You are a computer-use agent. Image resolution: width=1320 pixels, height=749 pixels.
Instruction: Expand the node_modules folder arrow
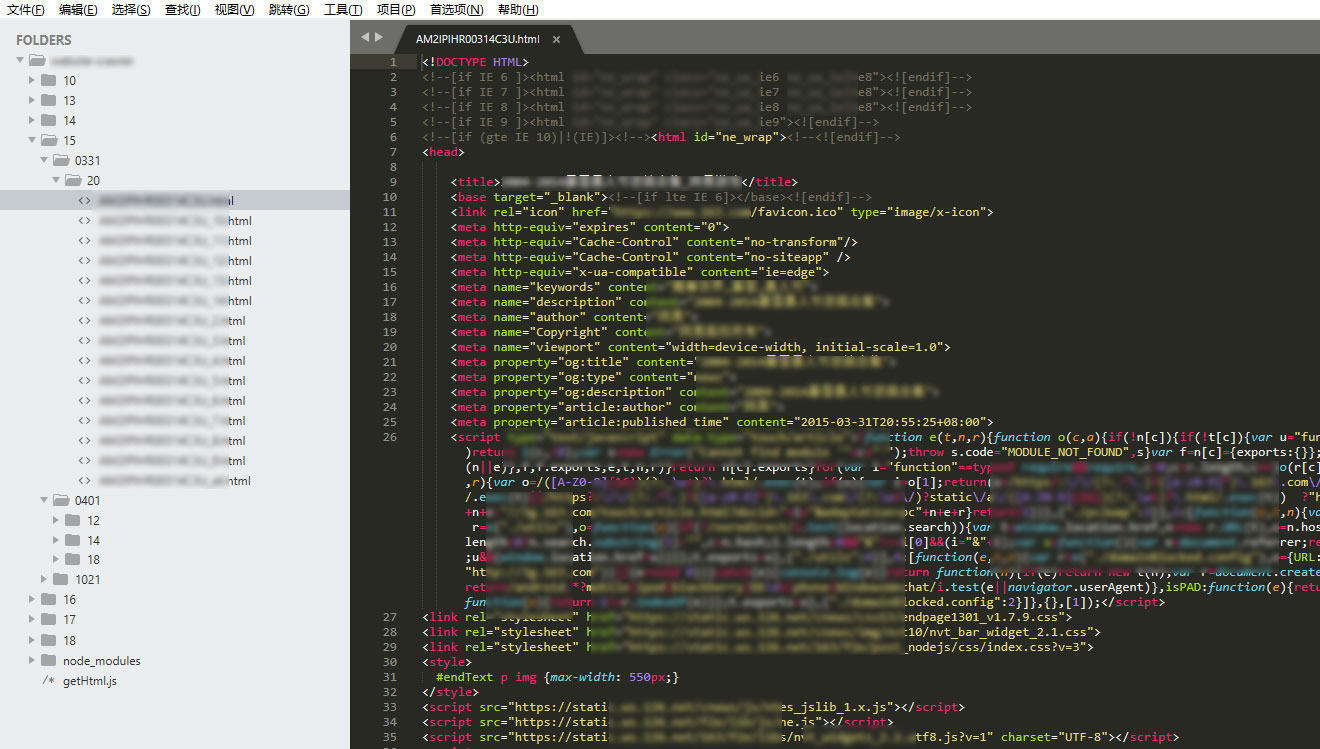coord(32,660)
